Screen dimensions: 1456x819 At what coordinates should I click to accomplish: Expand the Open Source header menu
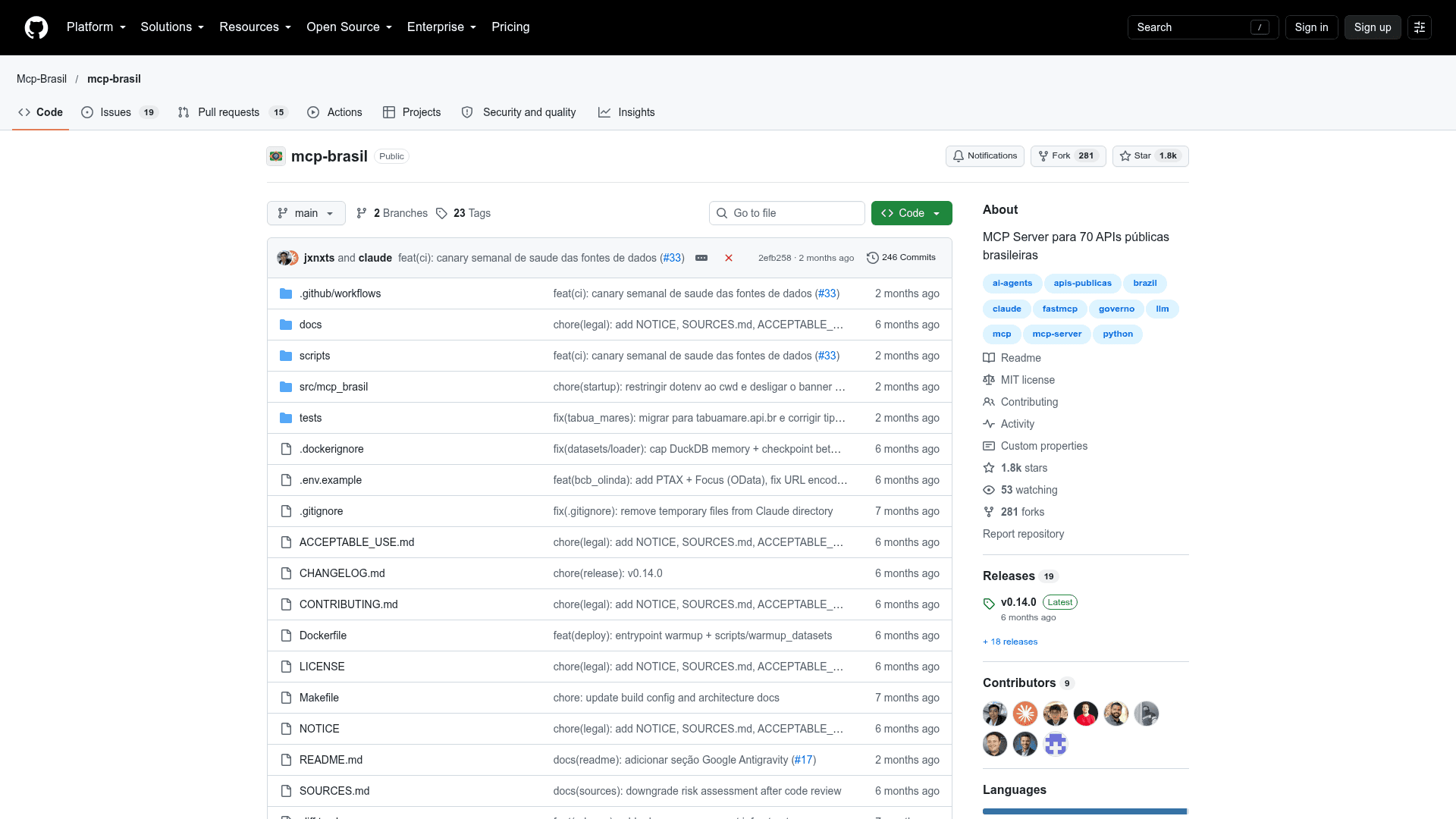pos(349,27)
